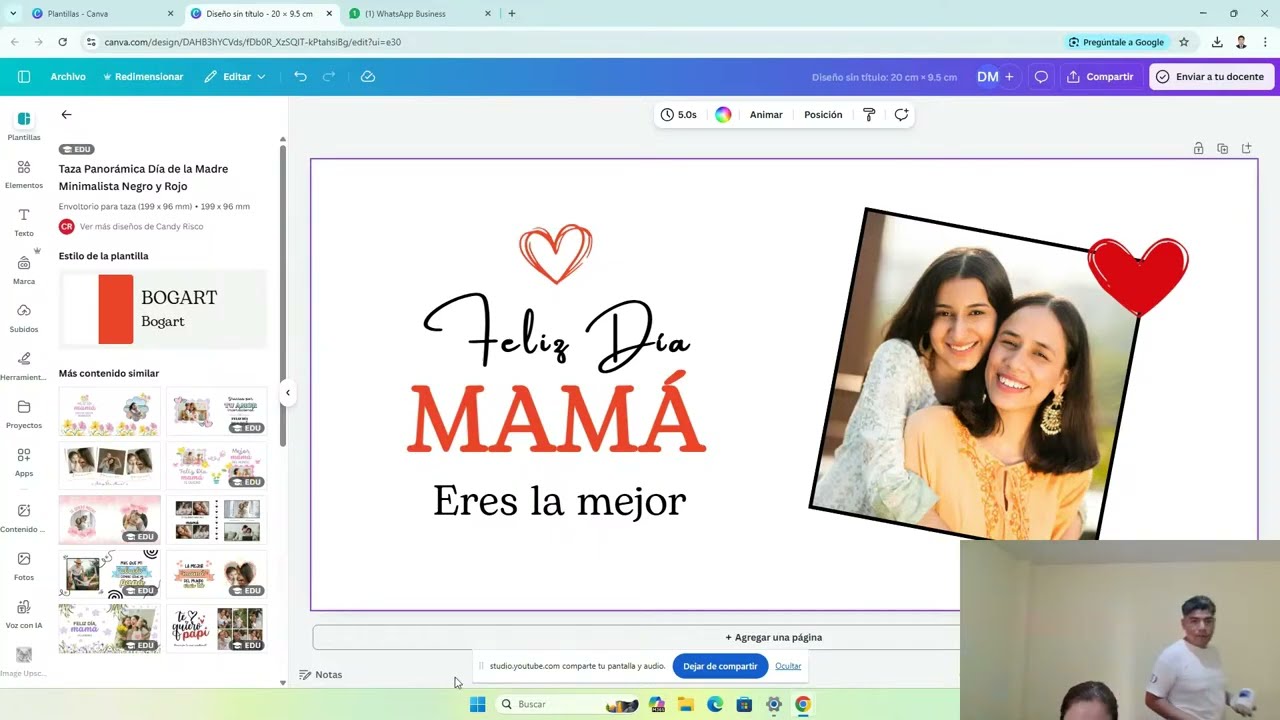1280x720 pixels.
Task: Click the back arrow in template panel
Action: (66, 115)
